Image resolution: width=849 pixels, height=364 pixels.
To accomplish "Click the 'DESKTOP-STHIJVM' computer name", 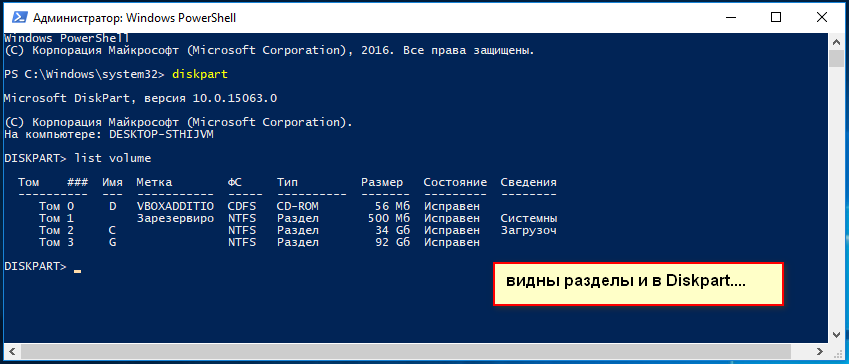I will (161, 134).
